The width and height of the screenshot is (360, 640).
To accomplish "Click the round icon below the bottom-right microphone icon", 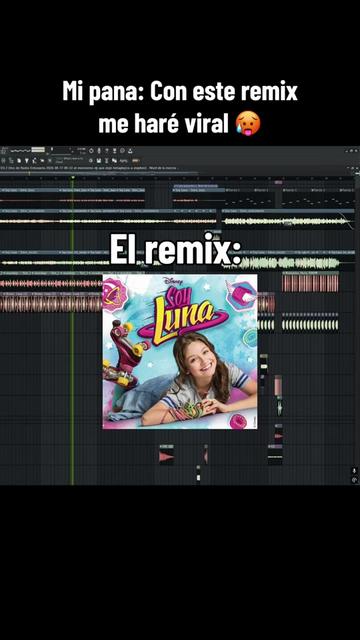I will [x=354, y=480].
